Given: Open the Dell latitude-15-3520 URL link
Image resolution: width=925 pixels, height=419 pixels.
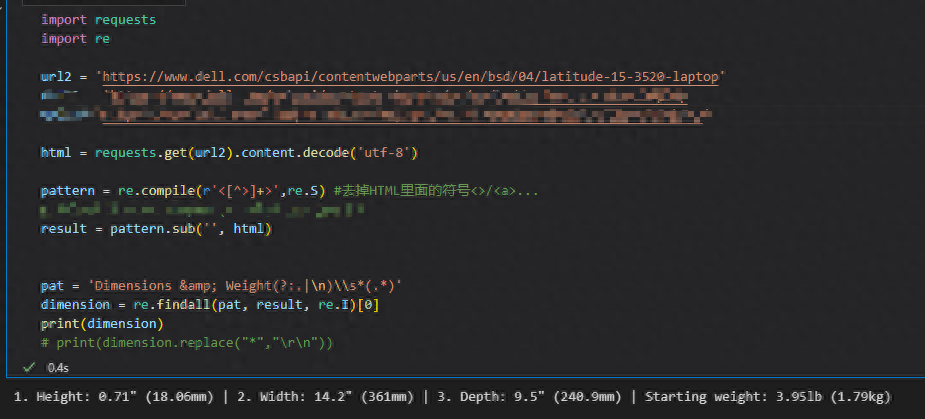Looking at the screenshot, I should [414, 76].
